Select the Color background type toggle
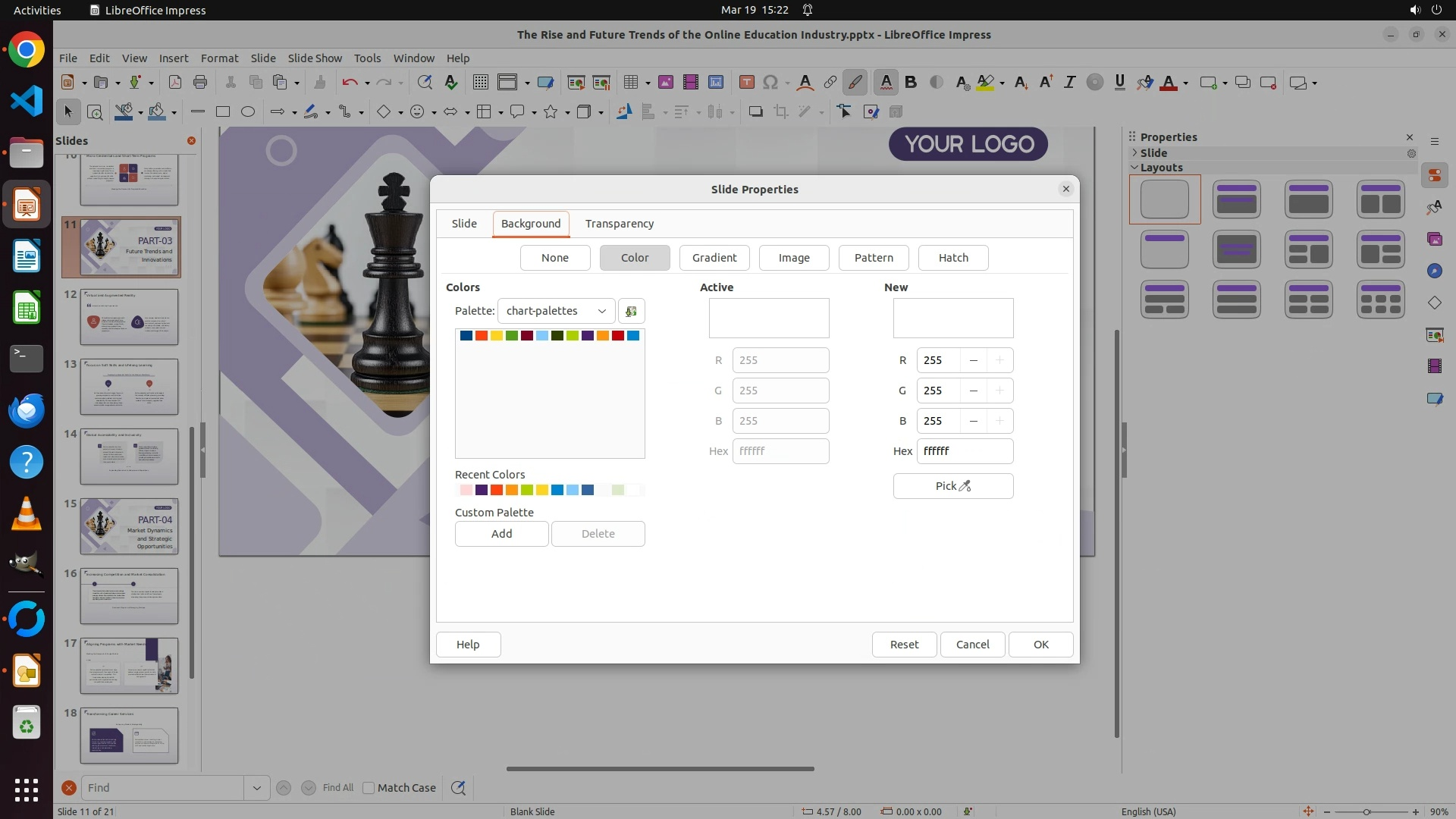Image resolution: width=1456 pixels, height=819 pixels. tap(634, 258)
